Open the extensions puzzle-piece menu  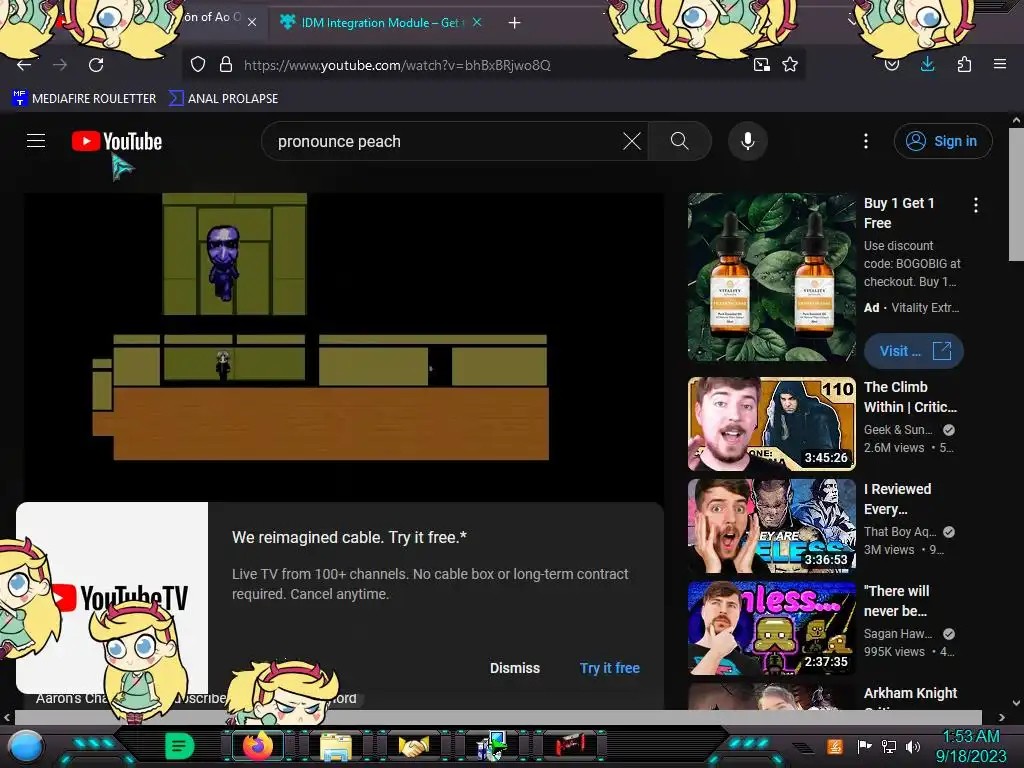pos(964,64)
